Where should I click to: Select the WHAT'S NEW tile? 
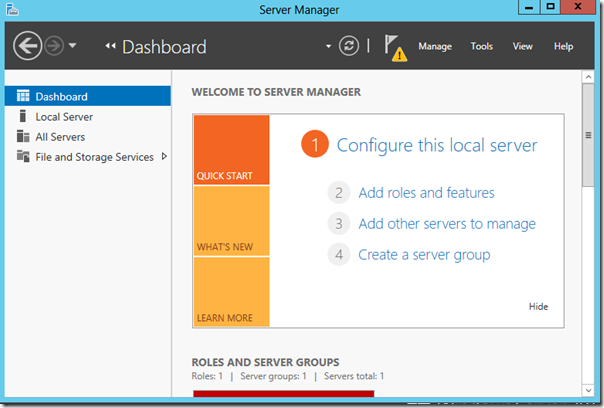coord(231,221)
